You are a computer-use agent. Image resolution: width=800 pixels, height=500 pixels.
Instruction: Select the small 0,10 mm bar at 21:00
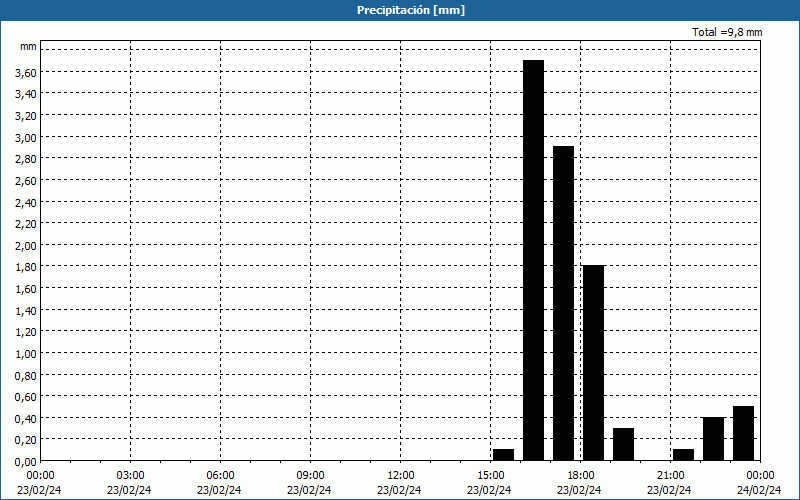point(683,455)
